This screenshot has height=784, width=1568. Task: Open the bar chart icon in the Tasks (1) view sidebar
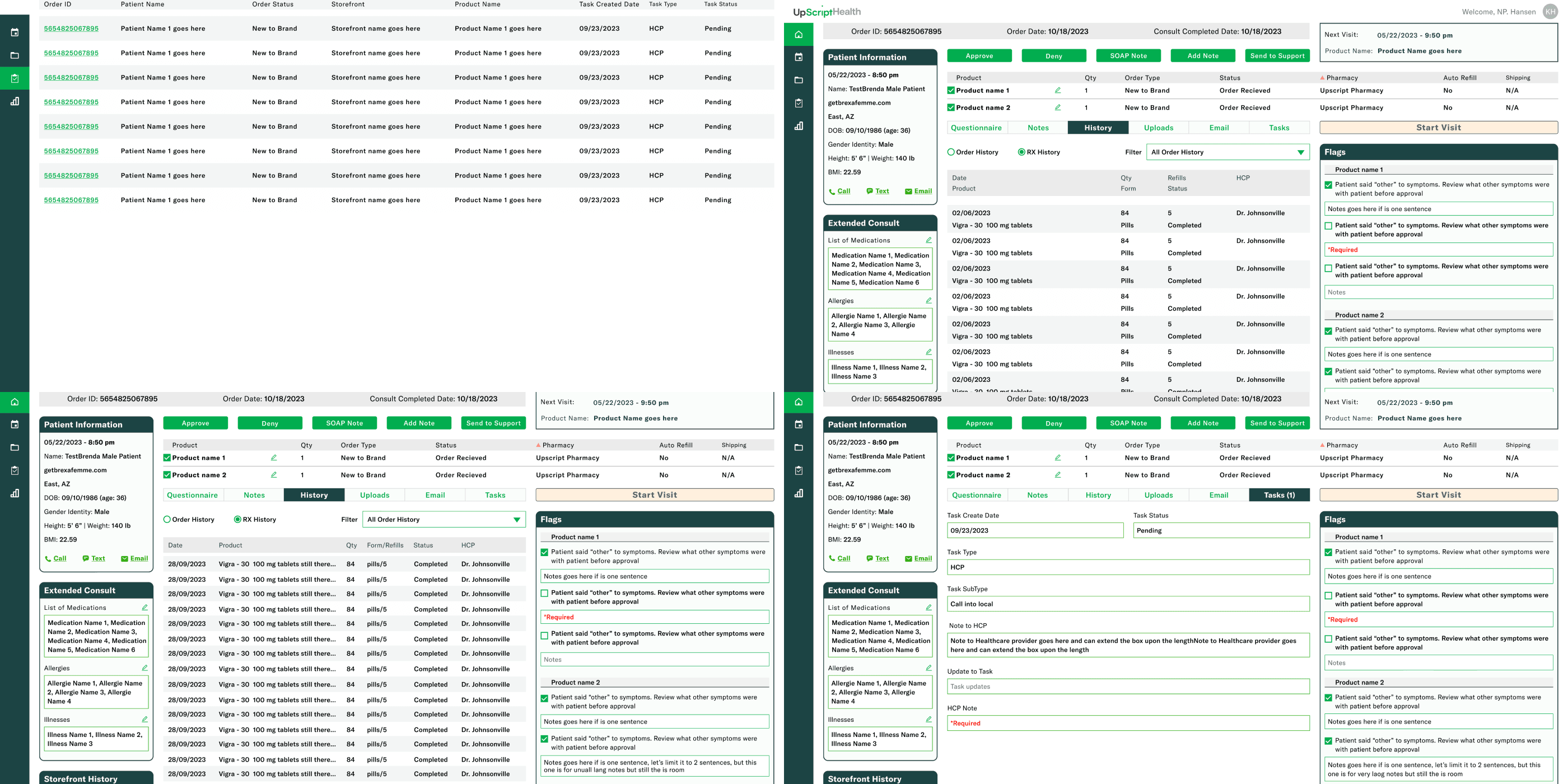pos(799,493)
